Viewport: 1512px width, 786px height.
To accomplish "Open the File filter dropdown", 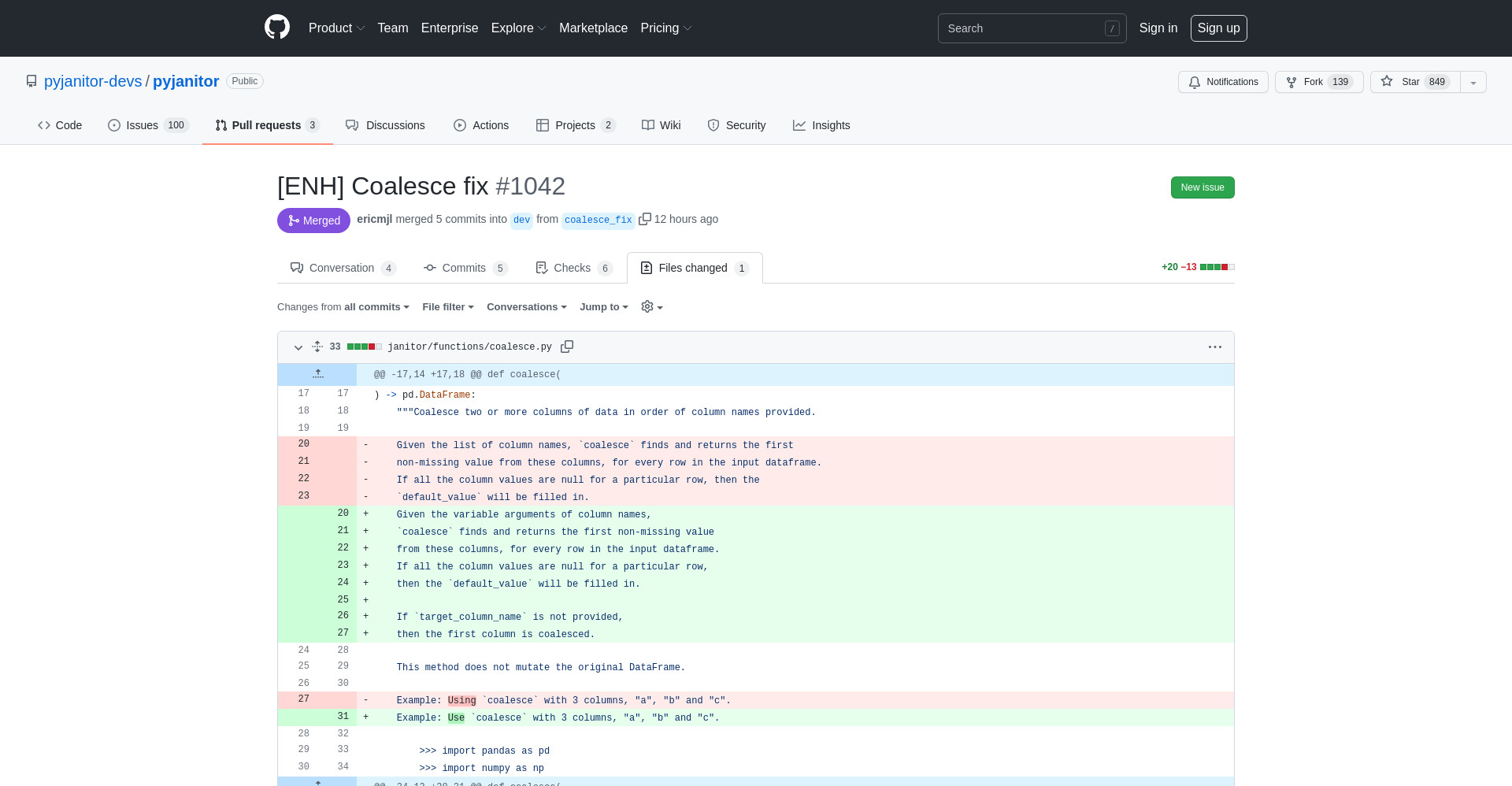I will 448,307.
